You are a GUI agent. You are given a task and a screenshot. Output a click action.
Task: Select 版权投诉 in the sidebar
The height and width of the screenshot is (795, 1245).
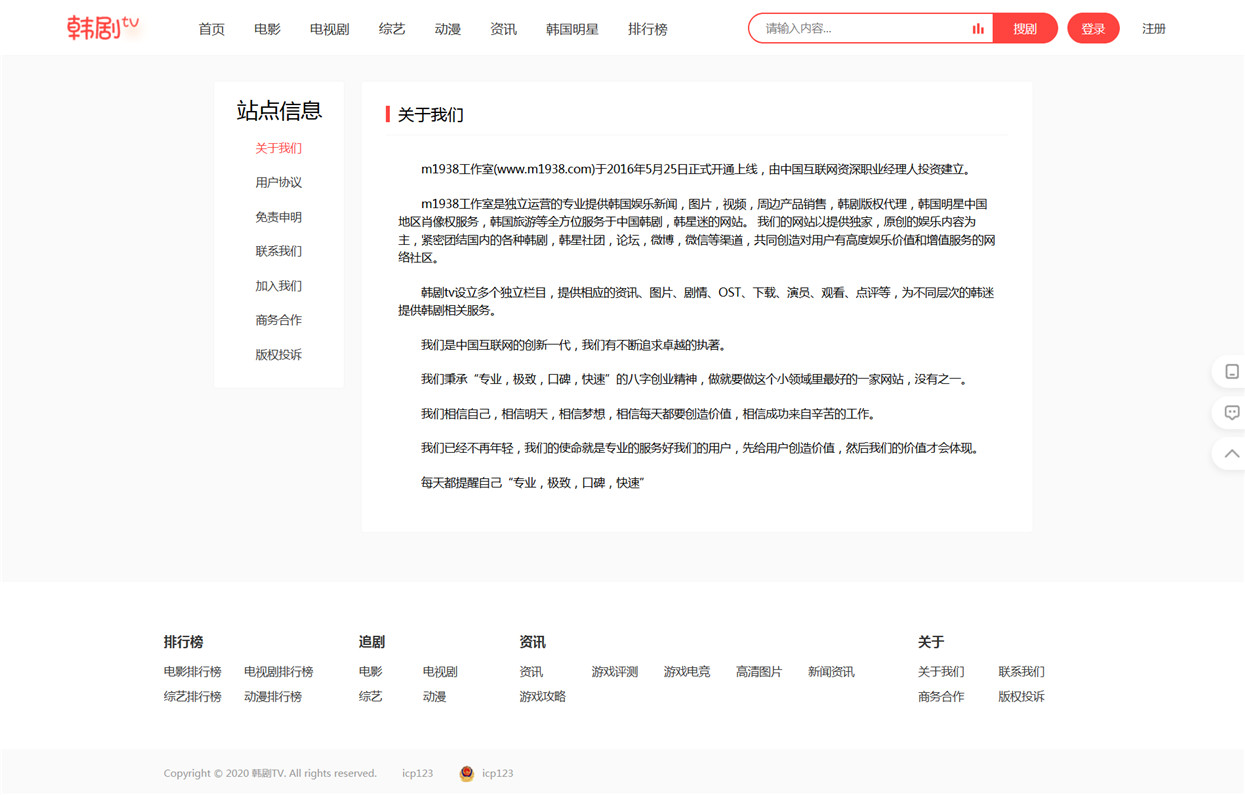click(x=278, y=355)
